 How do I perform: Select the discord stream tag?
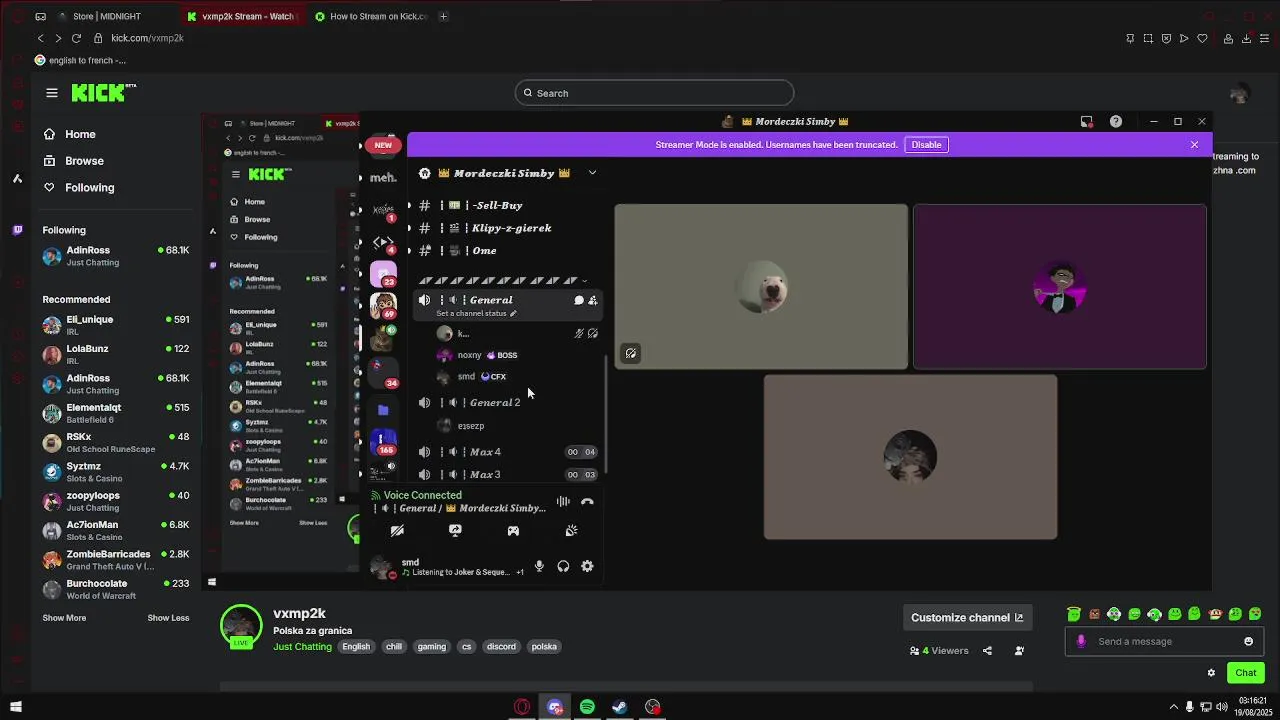pos(501,646)
